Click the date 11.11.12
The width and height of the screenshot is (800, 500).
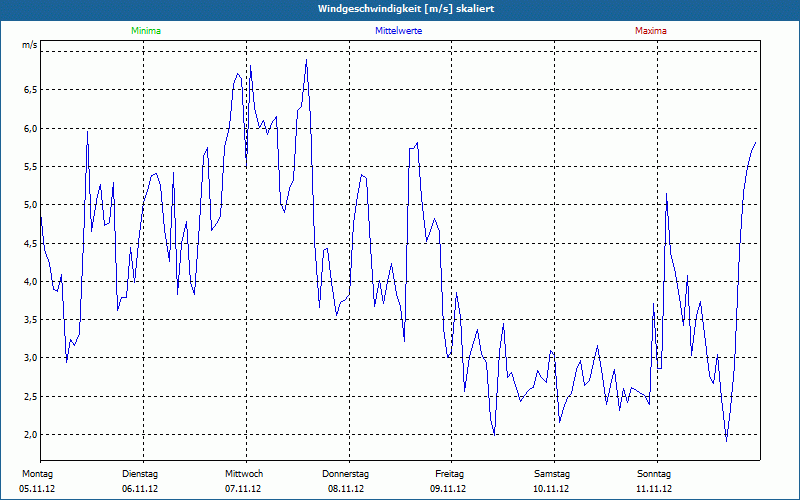pyautogui.click(x=654, y=489)
